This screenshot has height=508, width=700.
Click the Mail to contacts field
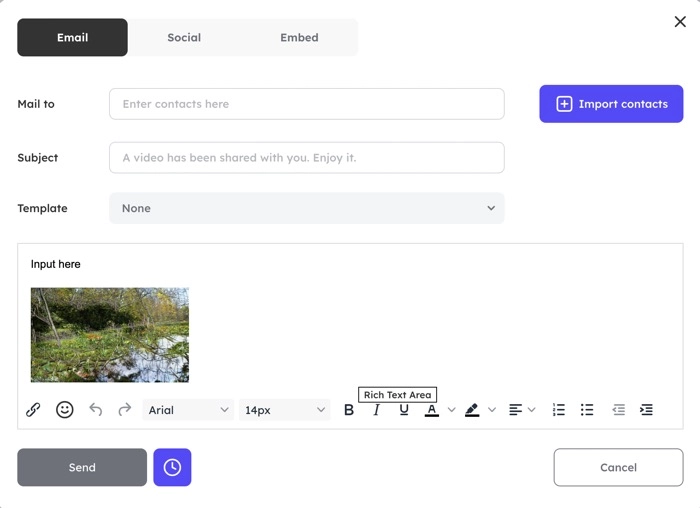pyautogui.click(x=306, y=104)
